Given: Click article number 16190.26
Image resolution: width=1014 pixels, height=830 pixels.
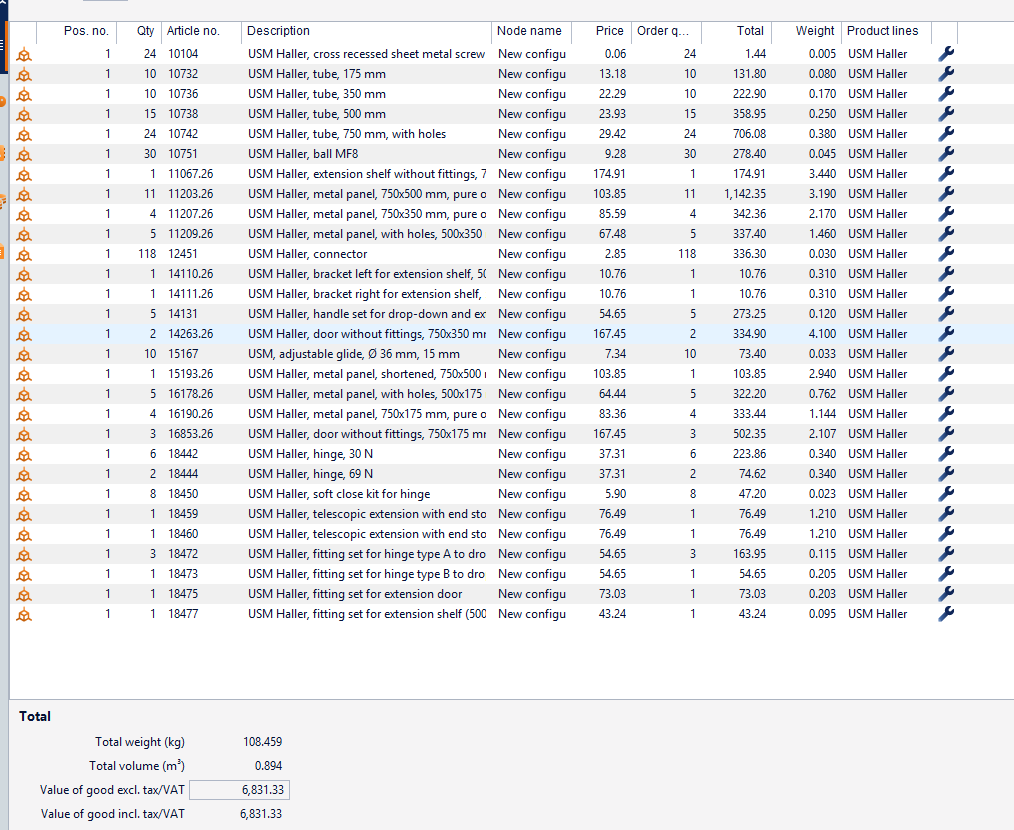Looking at the screenshot, I should [191, 414].
